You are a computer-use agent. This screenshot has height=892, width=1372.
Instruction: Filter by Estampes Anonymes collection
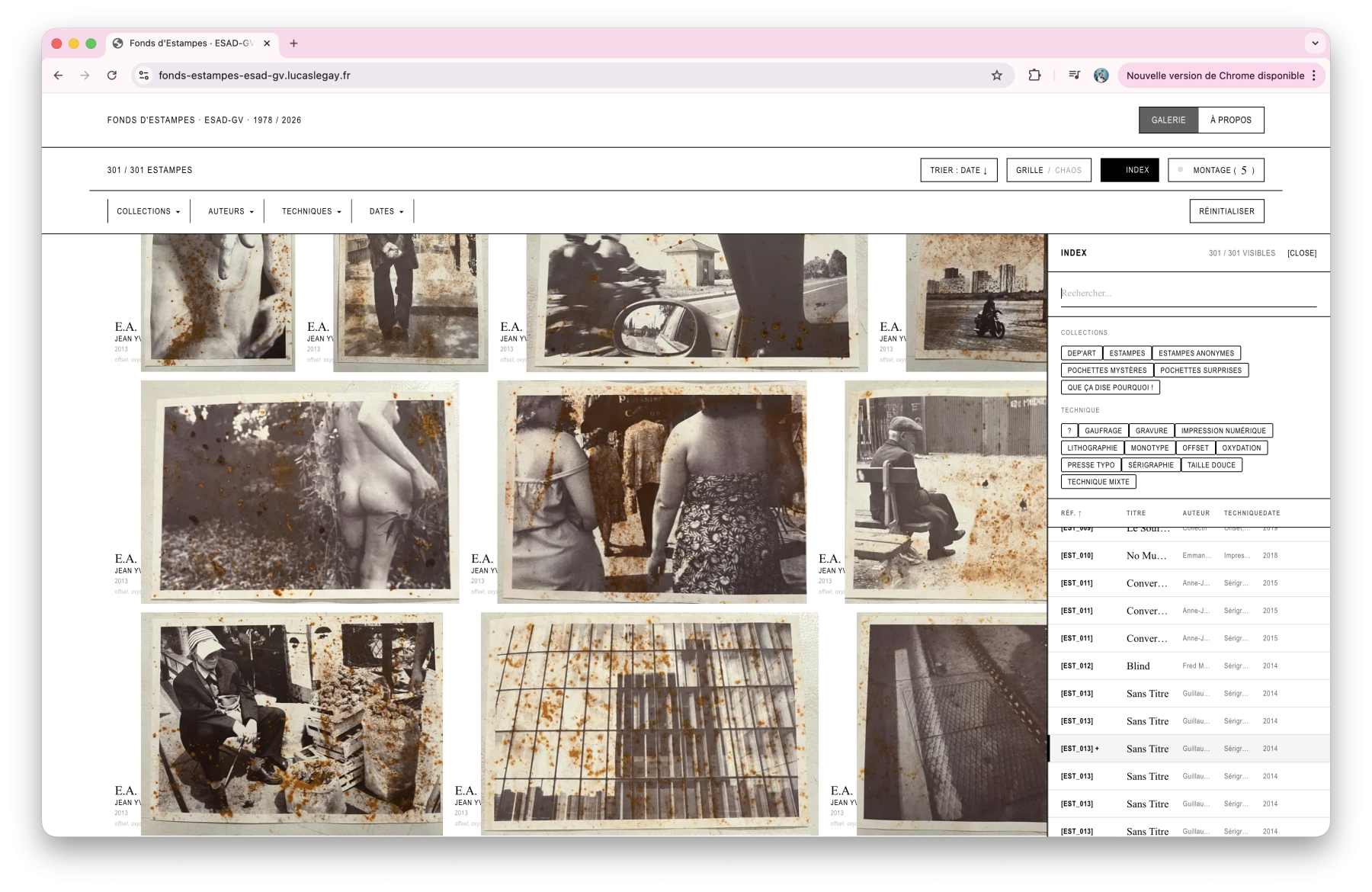coord(1197,353)
